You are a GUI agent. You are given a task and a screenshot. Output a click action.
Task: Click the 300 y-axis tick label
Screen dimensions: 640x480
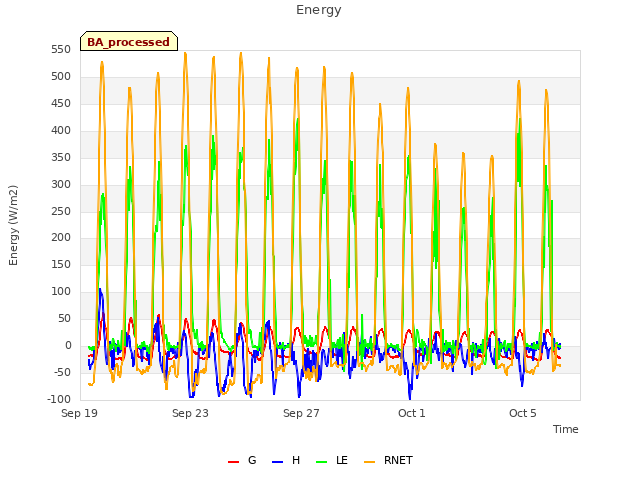[x=61, y=184]
